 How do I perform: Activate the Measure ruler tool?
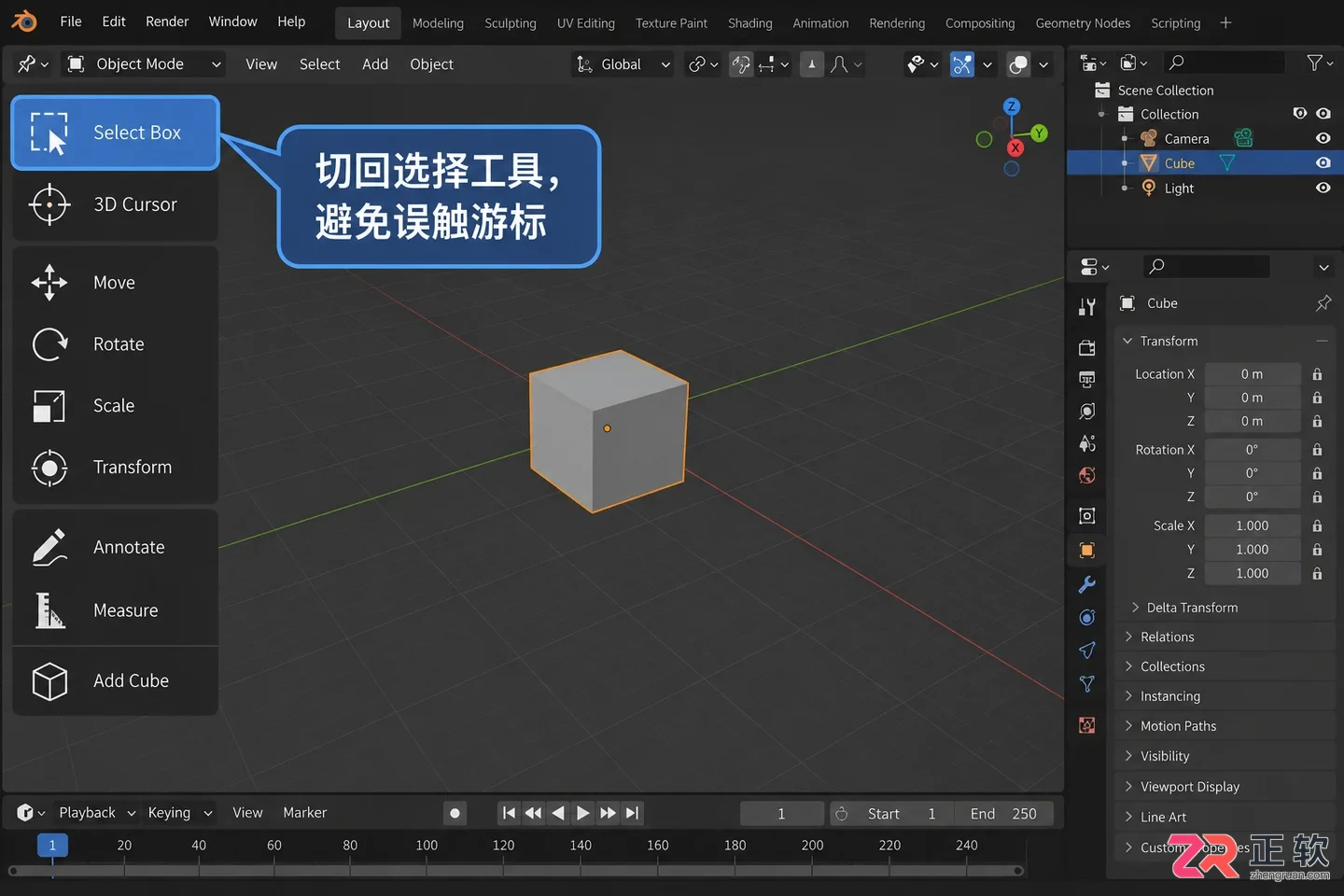click(x=115, y=610)
